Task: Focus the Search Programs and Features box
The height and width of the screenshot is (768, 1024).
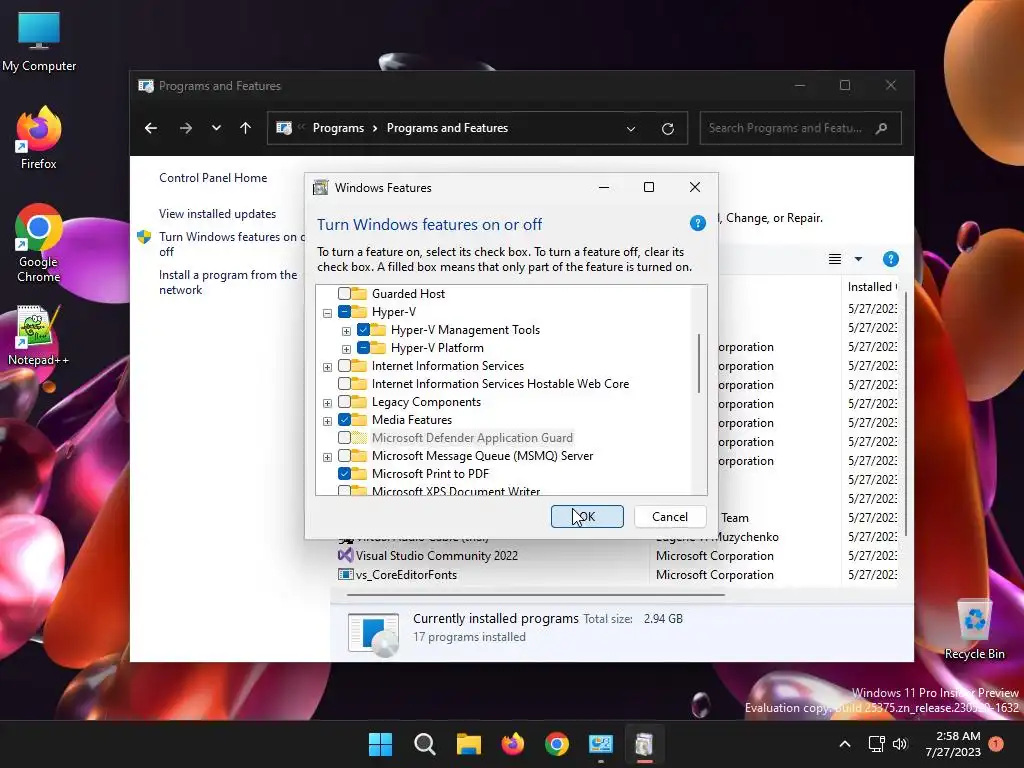Action: coord(800,128)
